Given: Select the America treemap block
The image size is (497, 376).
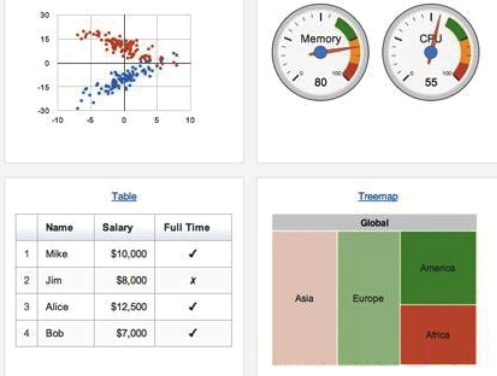Looking at the screenshot, I should pyautogui.click(x=438, y=268).
